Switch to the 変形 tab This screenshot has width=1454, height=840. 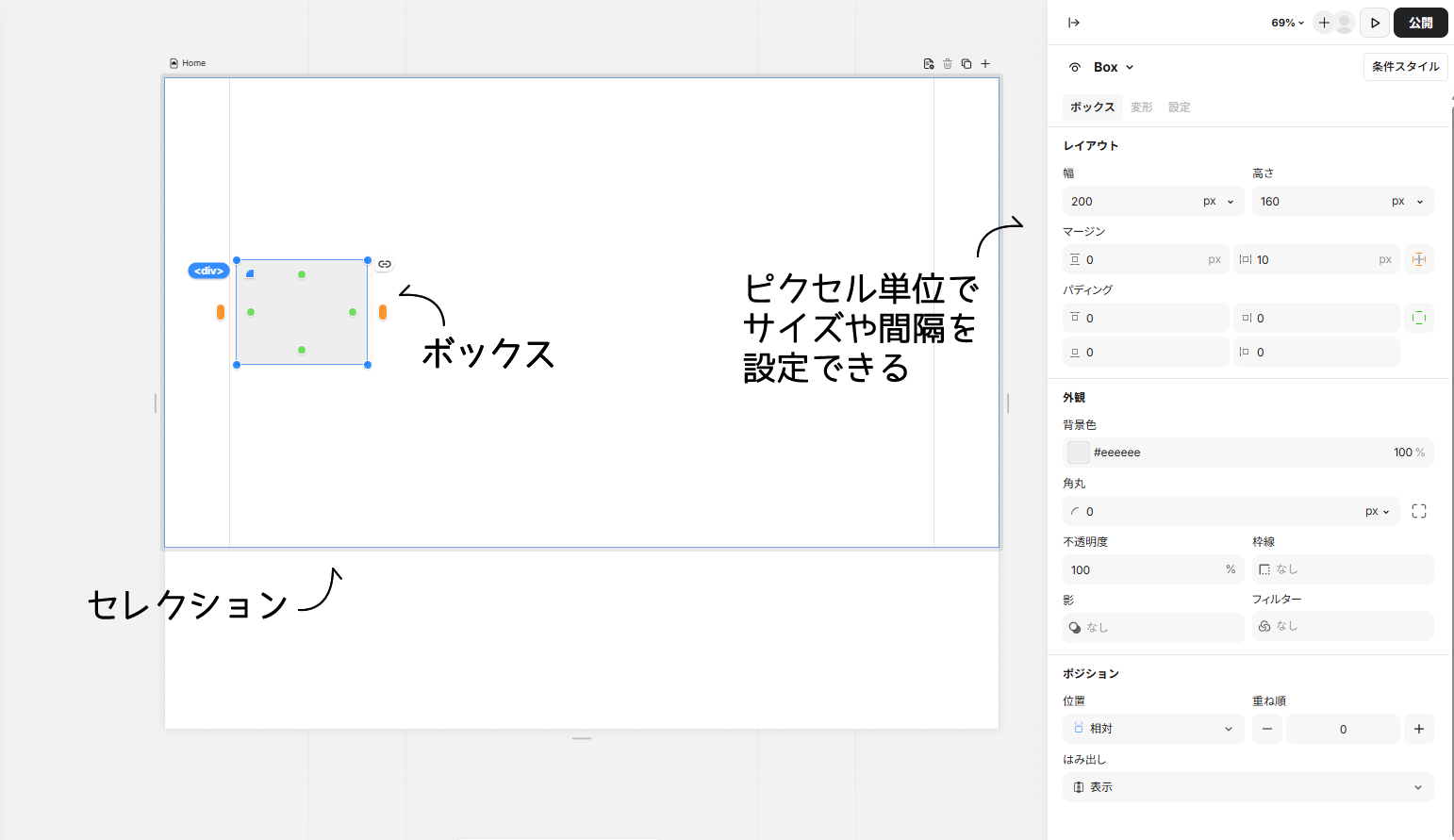pos(1141,107)
